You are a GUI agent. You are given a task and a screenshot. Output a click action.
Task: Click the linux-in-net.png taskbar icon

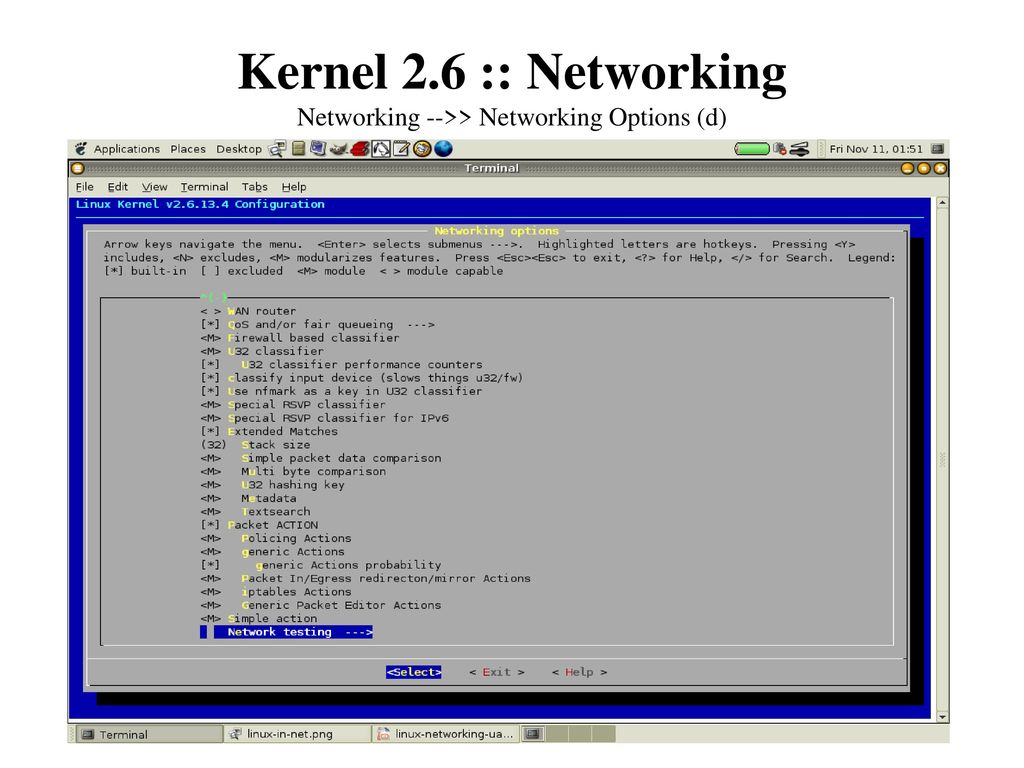(x=235, y=734)
